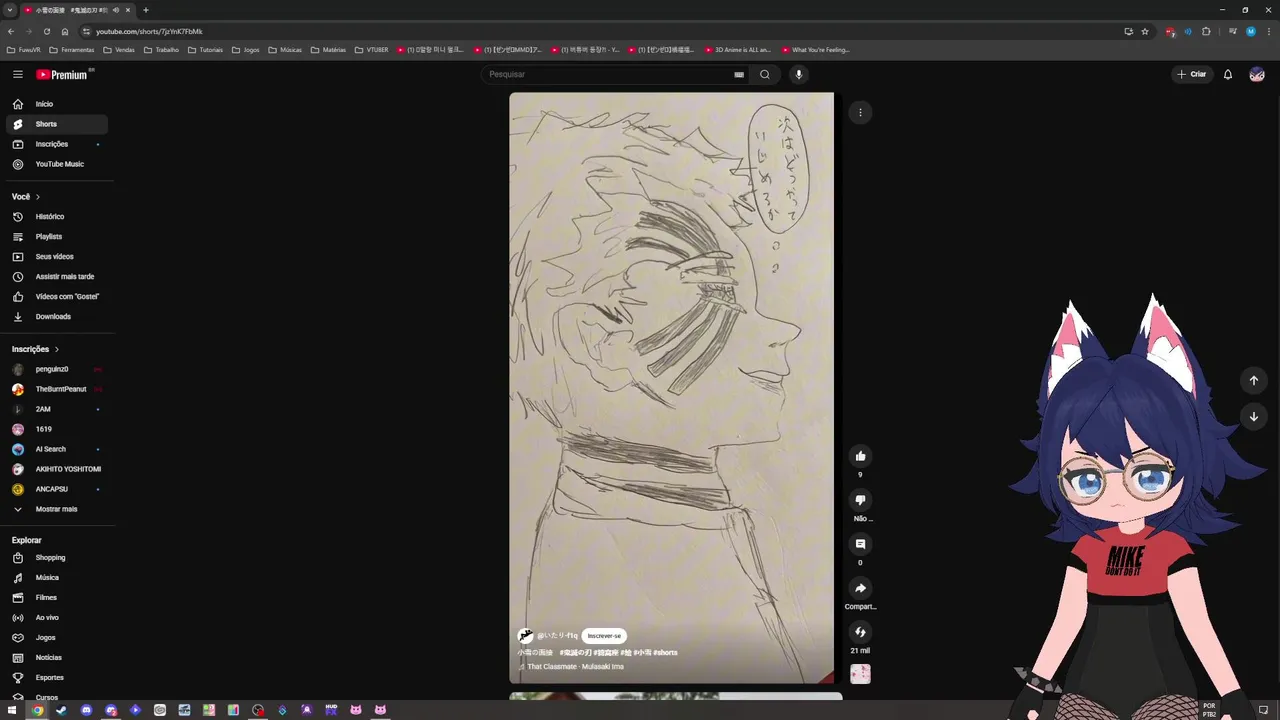Go to previous Short with up arrow
The width and height of the screenshot is (1280, 720).
click(1253, 380)
